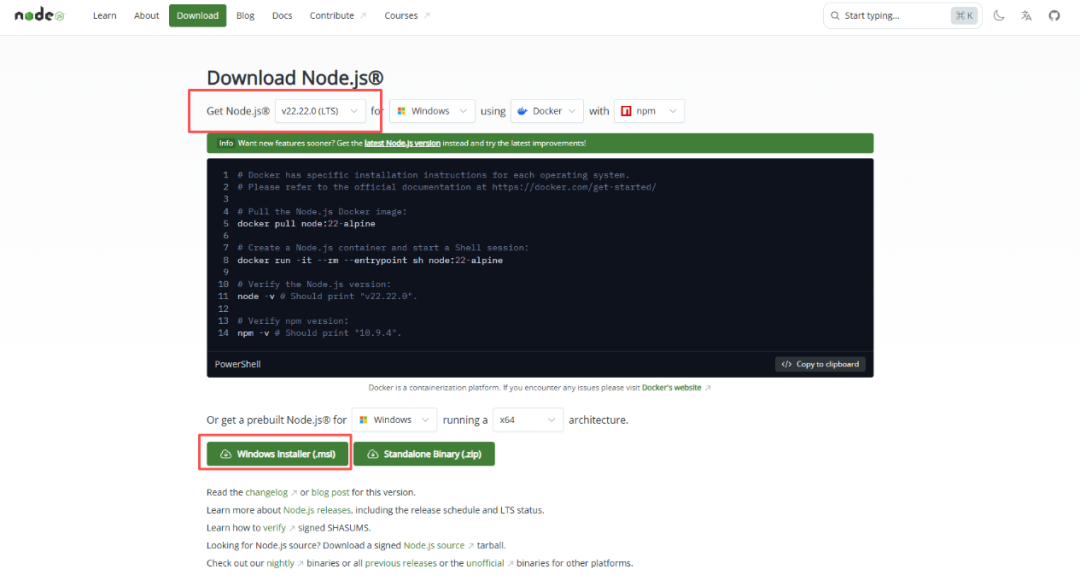The width and height of the screenshot is (1080, 581).
Task: Open the blog post link
Action: pyautogui.click(x=330, y=492)
